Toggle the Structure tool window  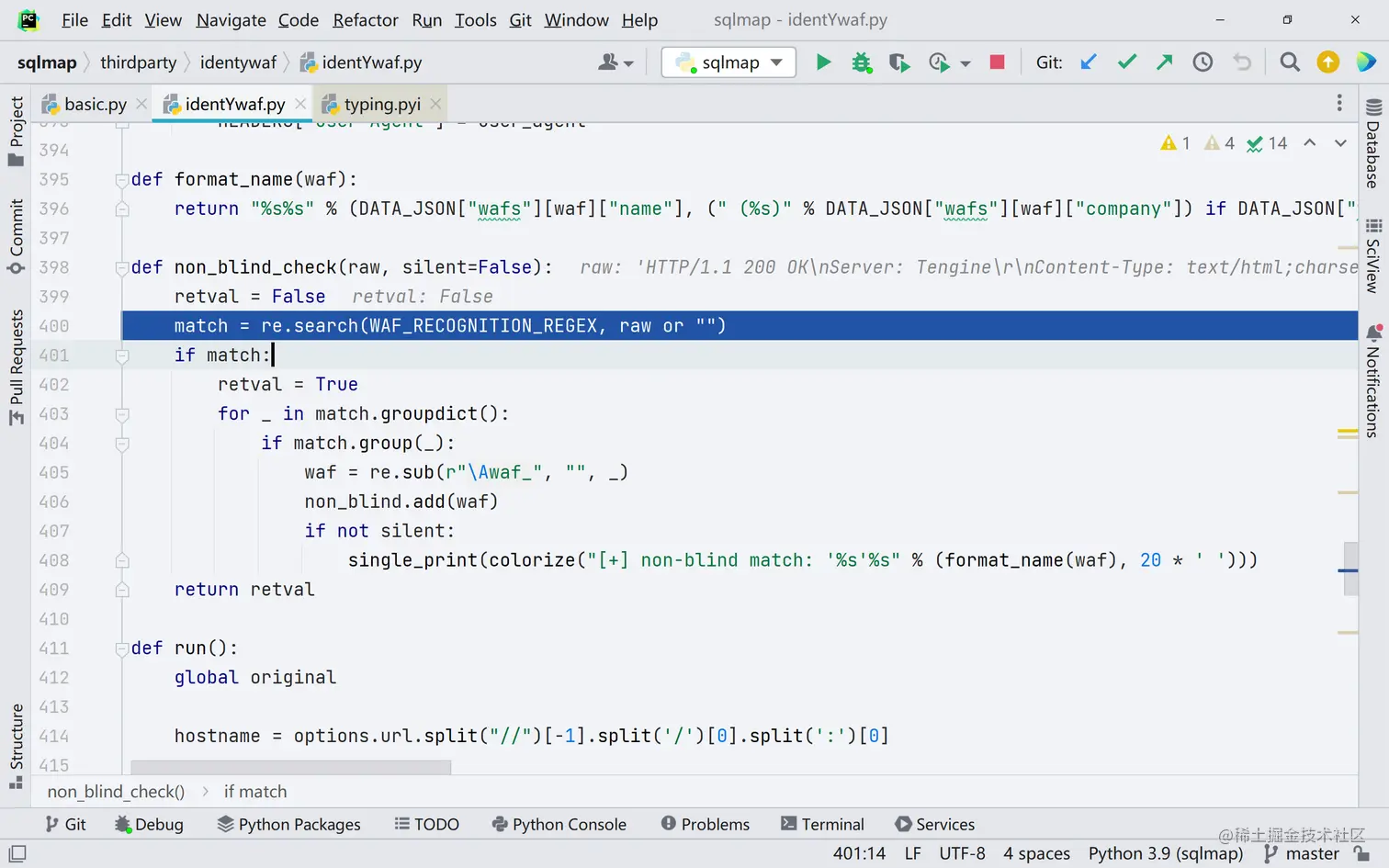[x=16, y=746]
